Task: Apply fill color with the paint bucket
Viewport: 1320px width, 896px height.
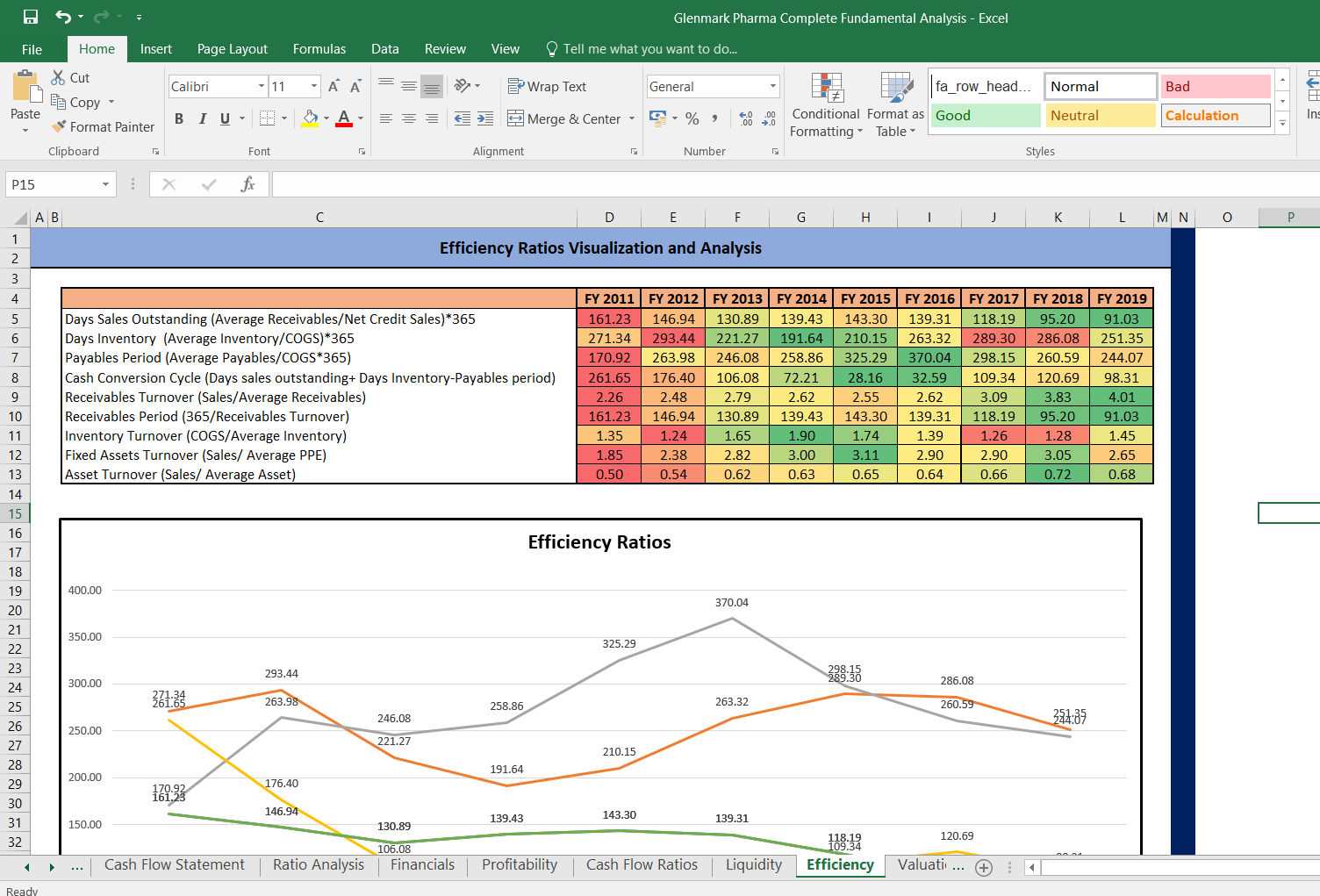Action: point(311,118)
